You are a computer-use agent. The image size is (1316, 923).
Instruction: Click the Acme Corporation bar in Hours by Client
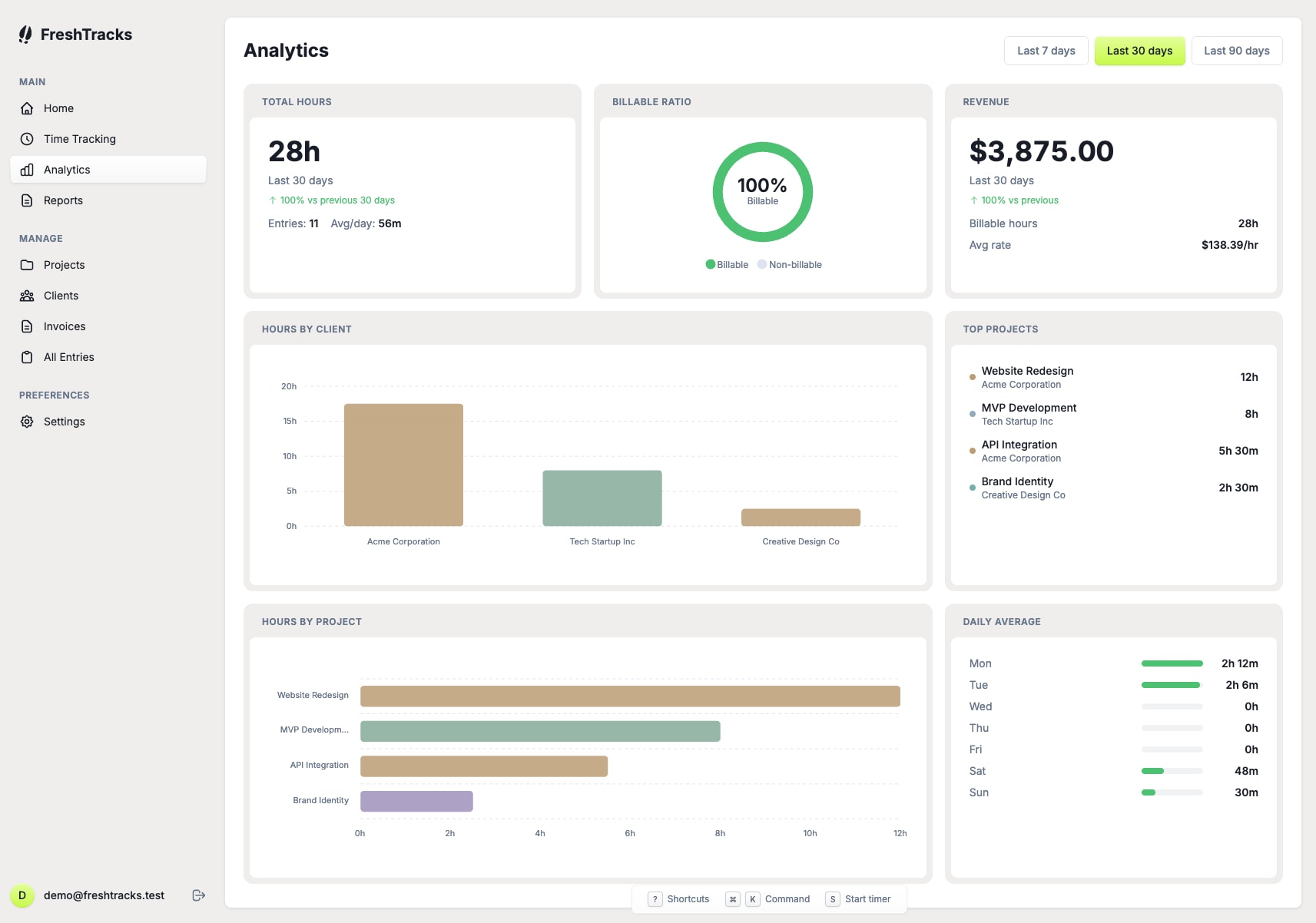[x=403, y=465]
